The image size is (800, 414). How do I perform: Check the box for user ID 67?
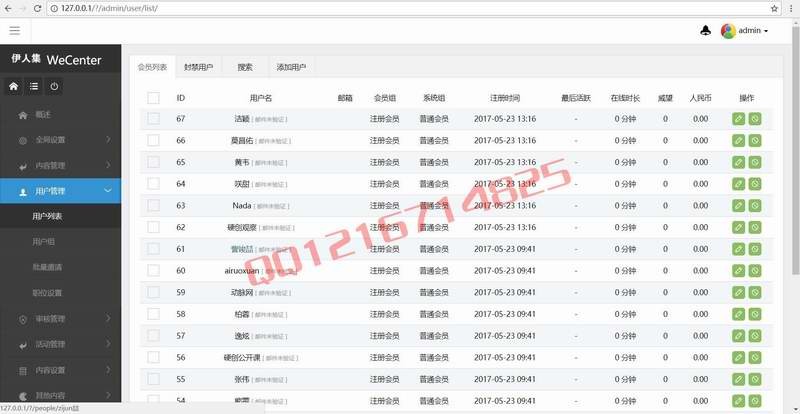tap(153, 119)
